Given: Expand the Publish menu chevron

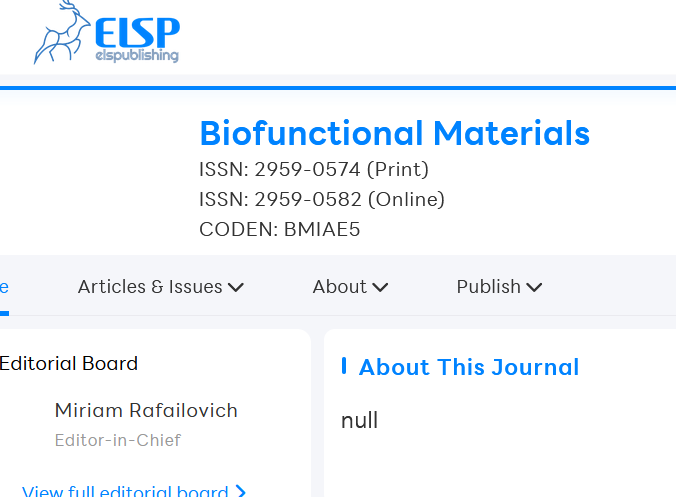Looking at the screenshot, I should (534, 287).
